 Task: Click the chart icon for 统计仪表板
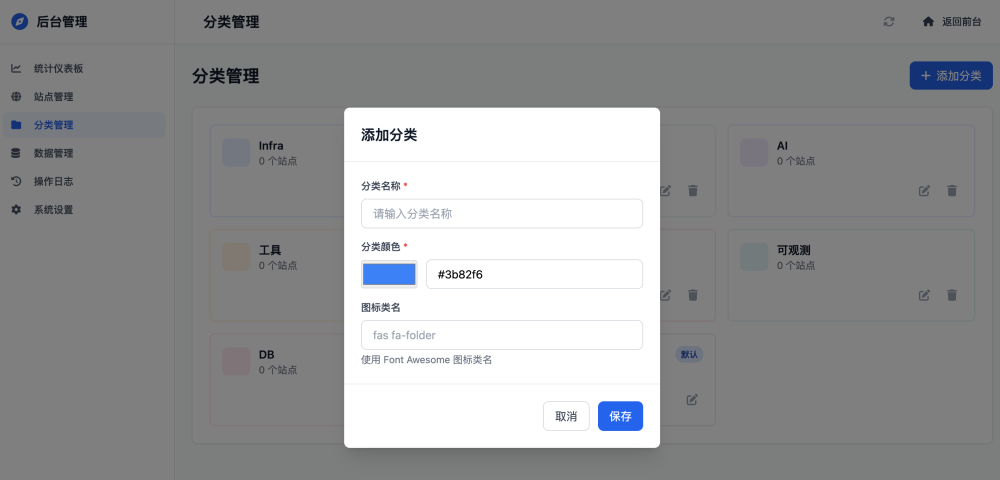[17, 69]
